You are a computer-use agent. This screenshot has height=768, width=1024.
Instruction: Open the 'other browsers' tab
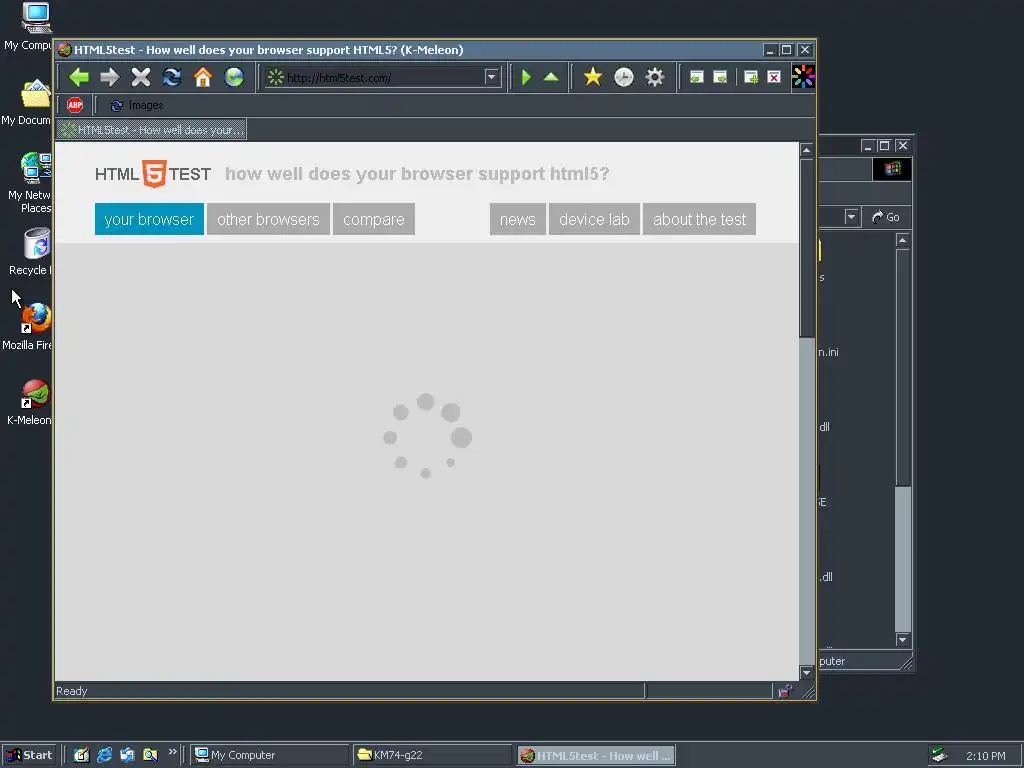268,219
